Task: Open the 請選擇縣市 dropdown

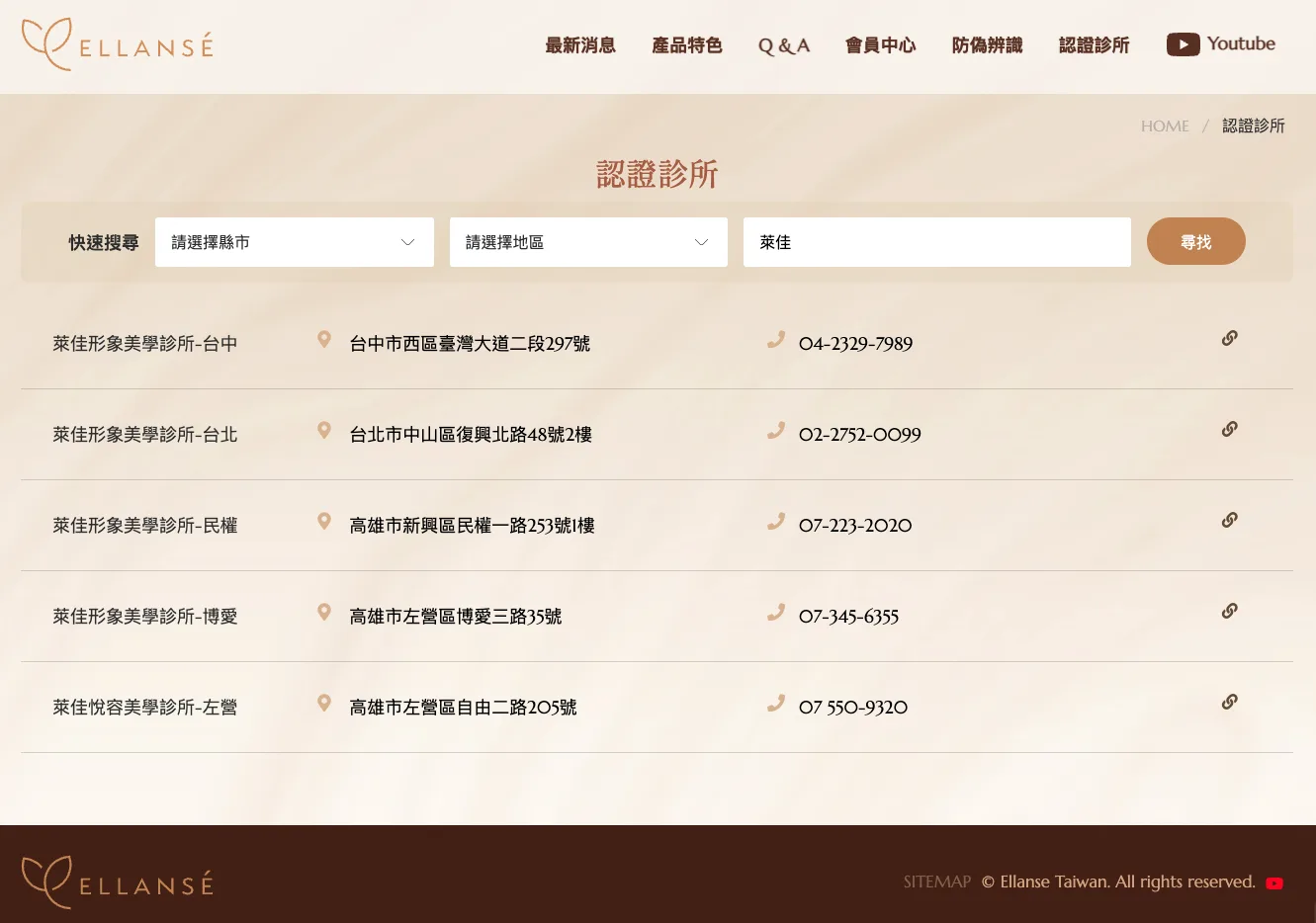Action: click(294, 241)
